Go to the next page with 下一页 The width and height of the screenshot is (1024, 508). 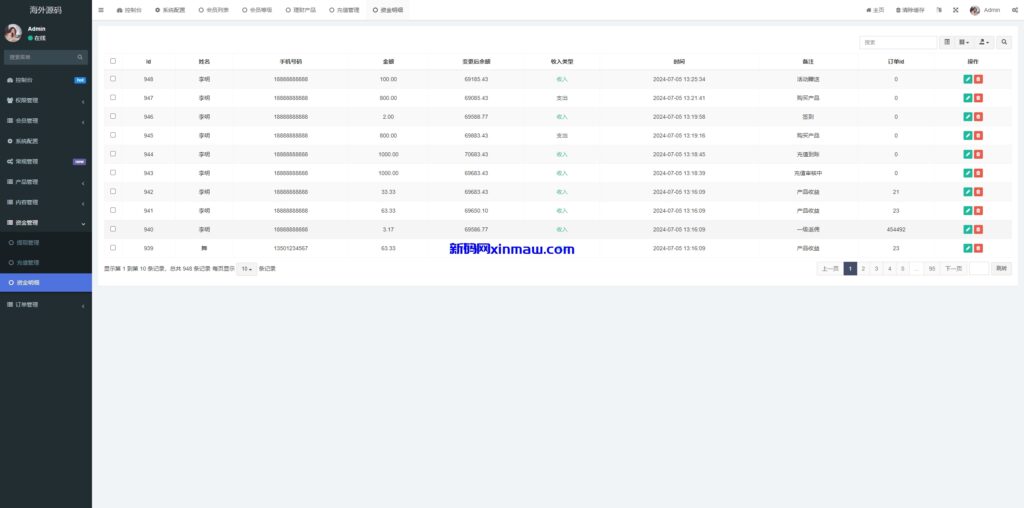coord(953,269)
